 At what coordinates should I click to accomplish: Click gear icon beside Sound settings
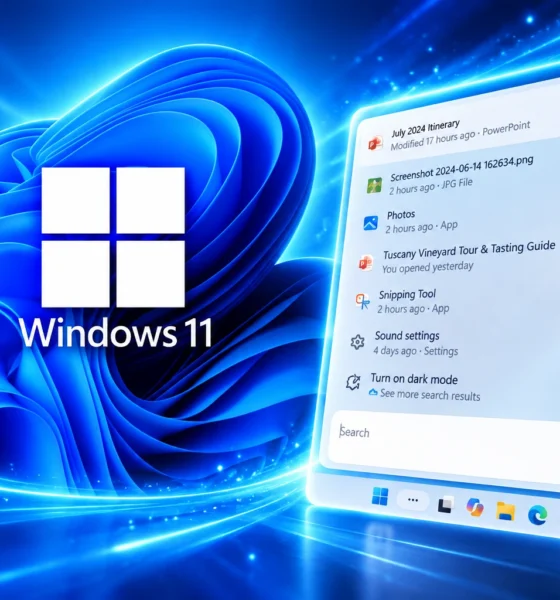pyautogui.click(x=358, y=342)
